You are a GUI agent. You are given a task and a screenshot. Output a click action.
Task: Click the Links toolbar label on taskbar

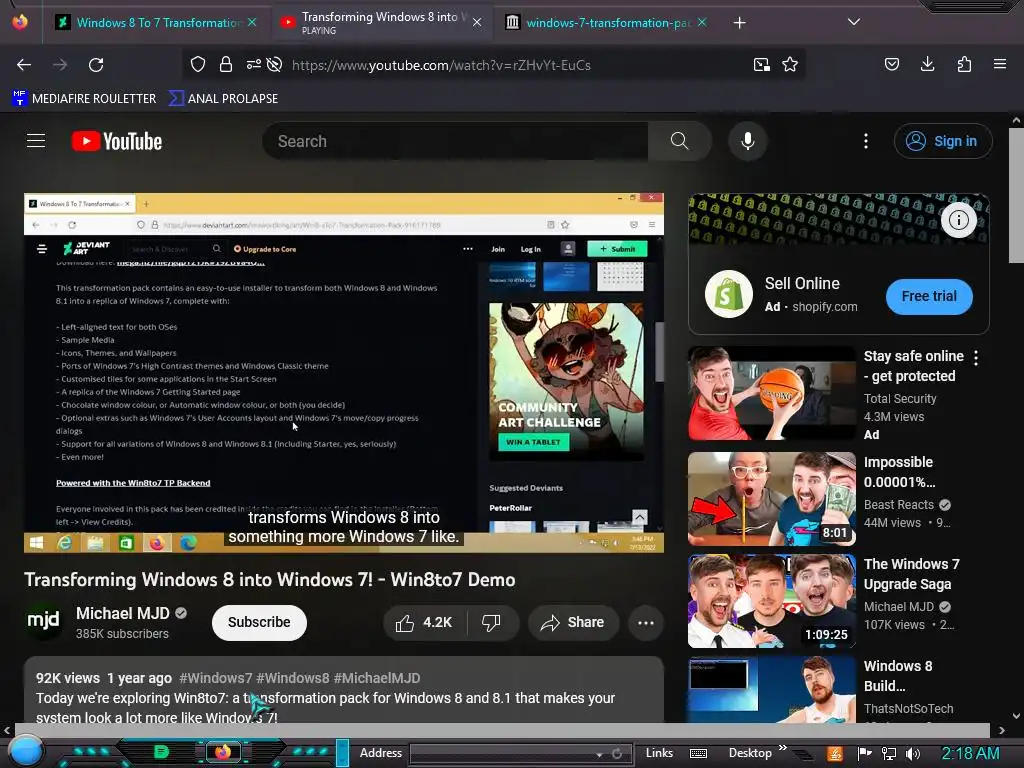[659, 753]
